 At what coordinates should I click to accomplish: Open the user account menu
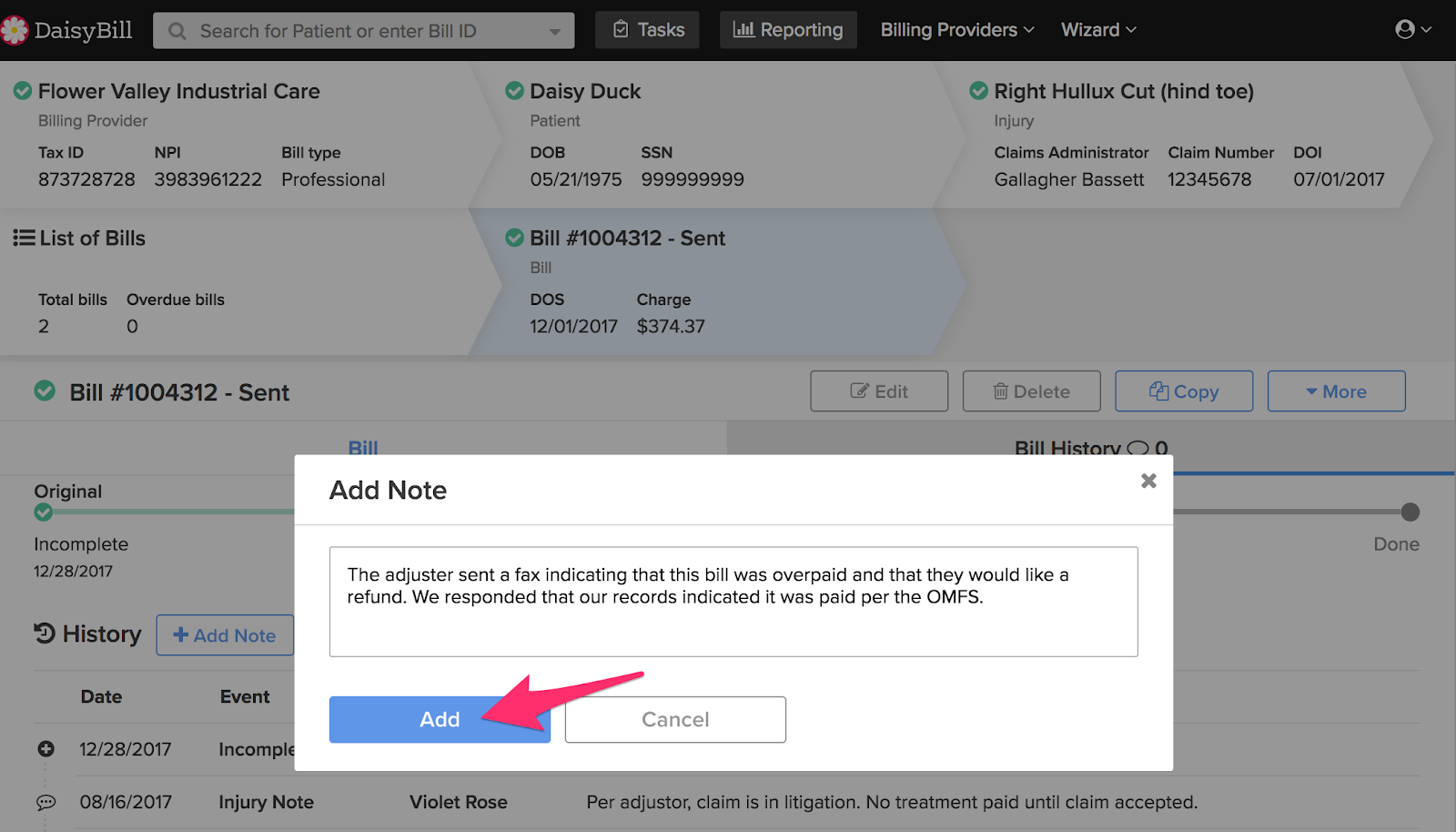pyautogui.click(x=1413, y=30)
